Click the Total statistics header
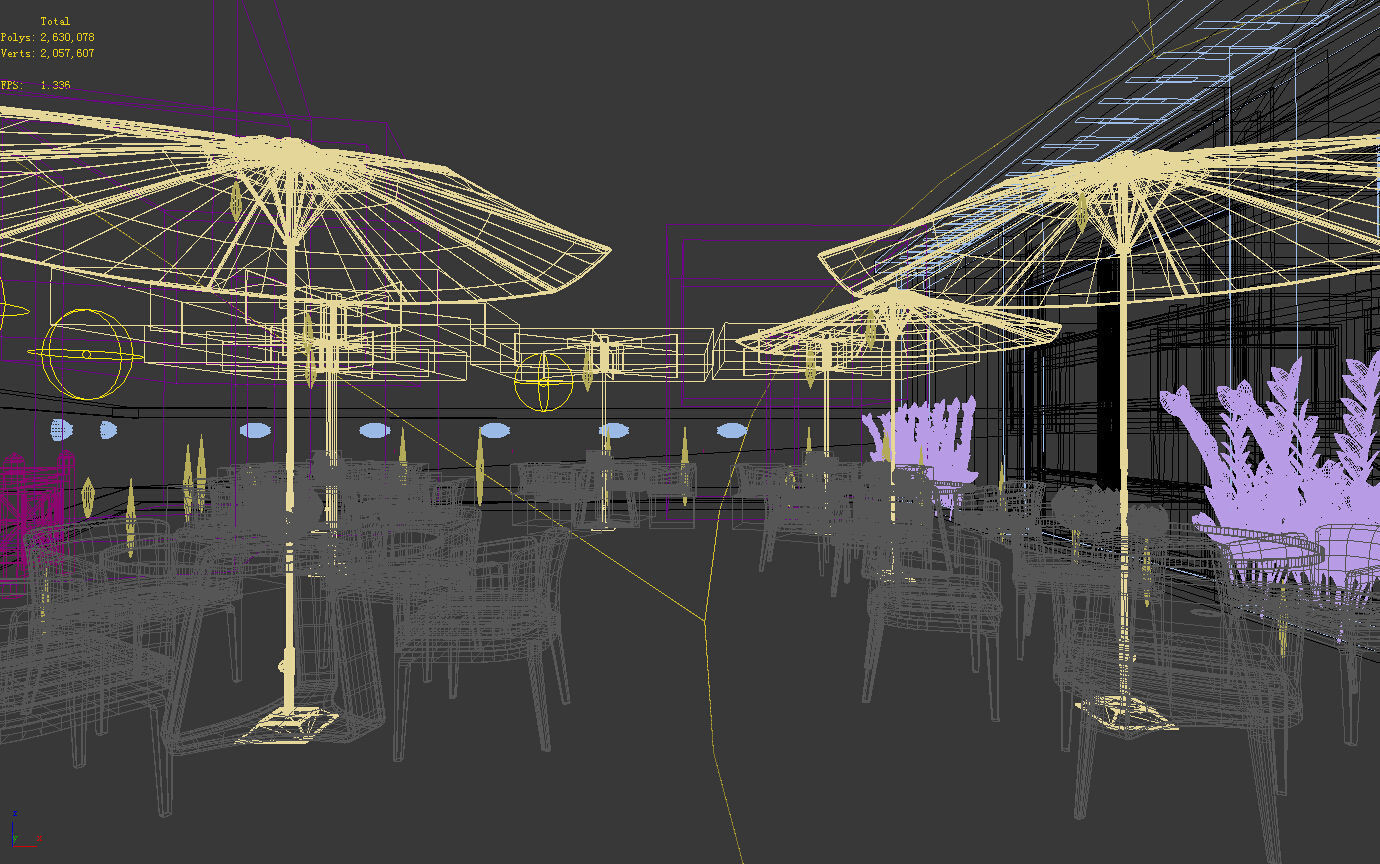The image size is (1380, 864). (55, 21)
